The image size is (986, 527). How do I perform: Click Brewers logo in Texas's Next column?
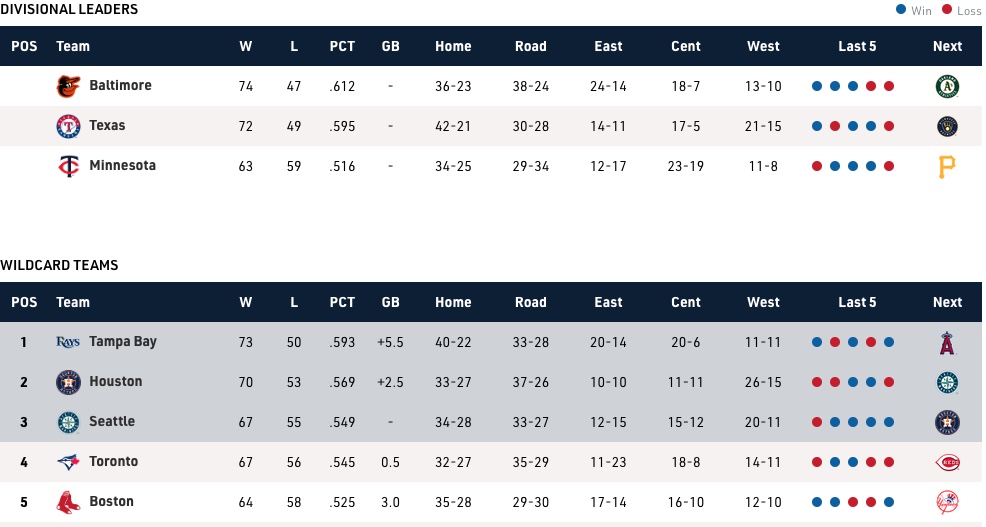click(946, 126)
